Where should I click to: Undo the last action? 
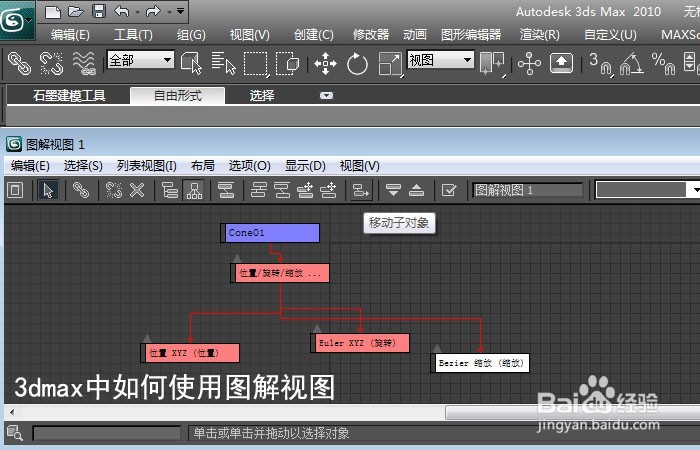click(x=122, y=11)
